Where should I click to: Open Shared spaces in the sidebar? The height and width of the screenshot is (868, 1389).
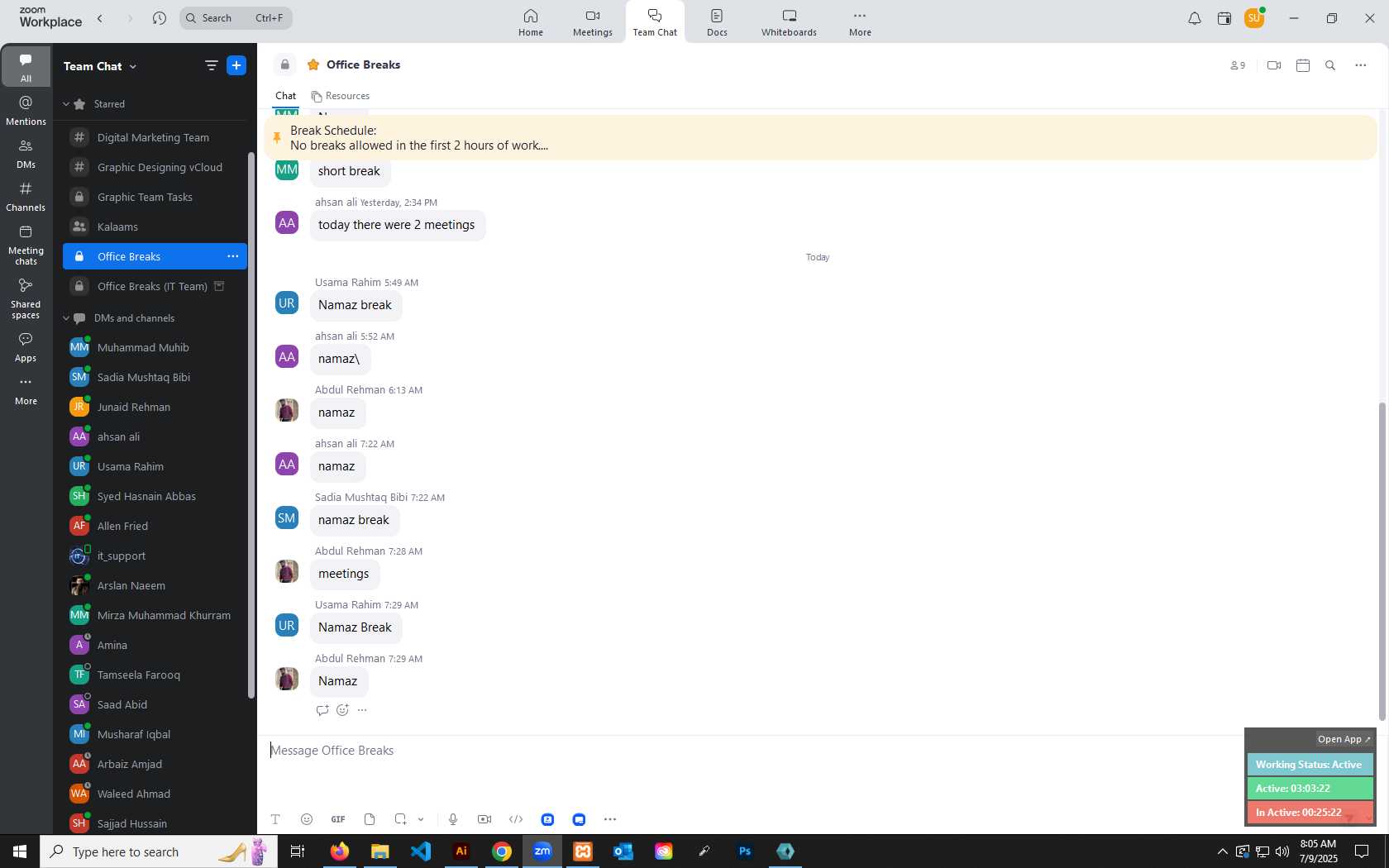[x=26, y=298]
